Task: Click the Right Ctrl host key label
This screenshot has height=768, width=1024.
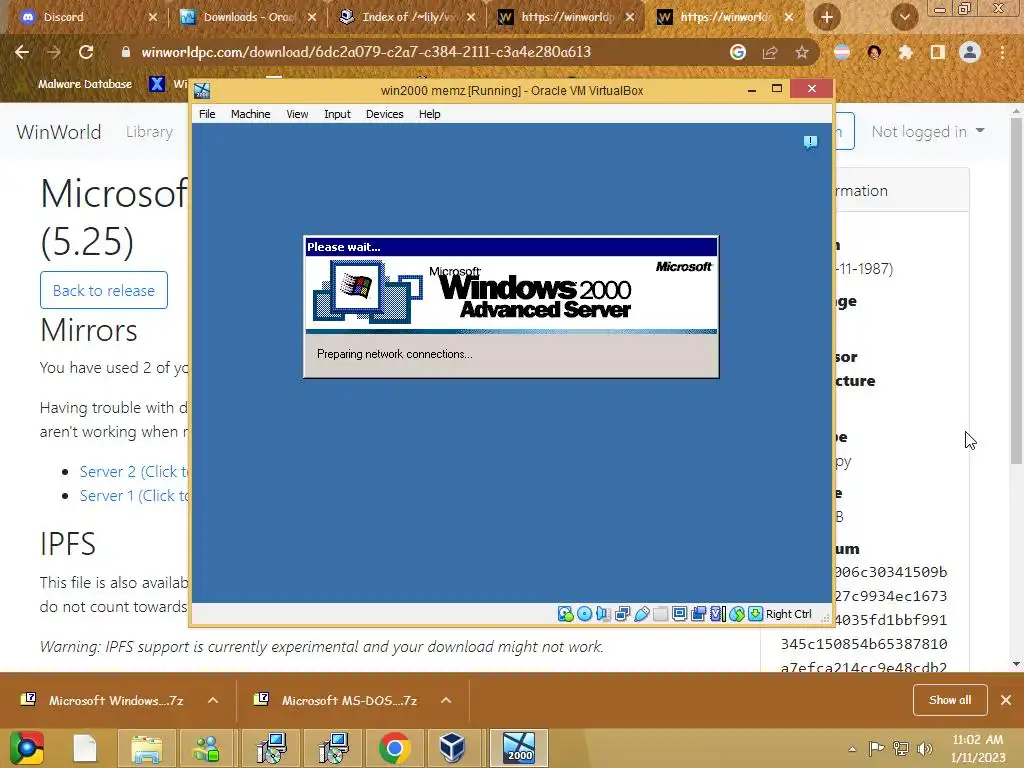Action: [789, 614]
